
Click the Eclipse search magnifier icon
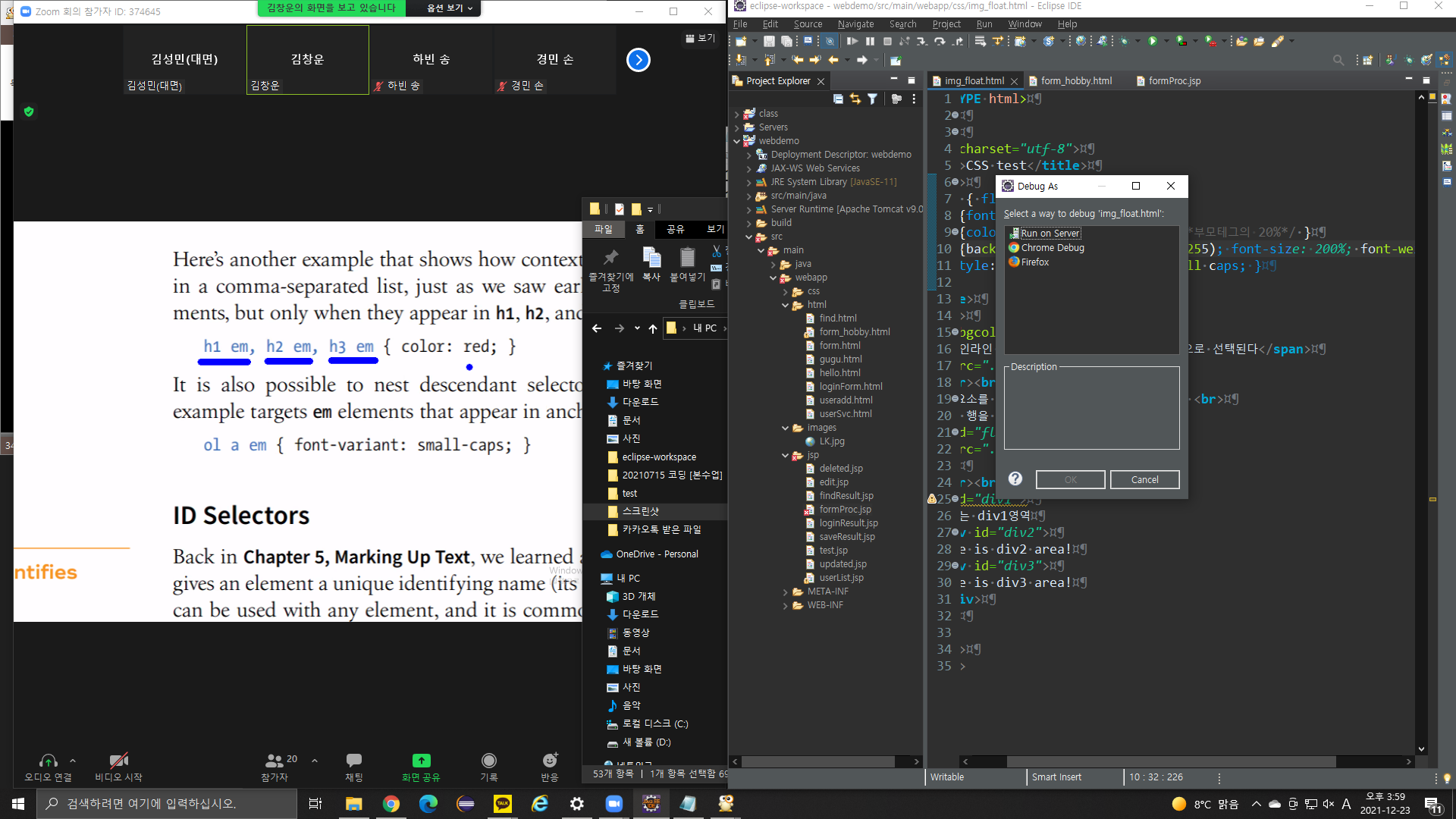click(x=1338, y=60)
